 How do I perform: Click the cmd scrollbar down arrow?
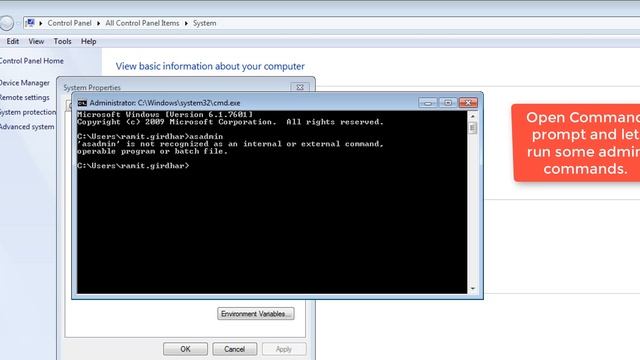[x=473, y=289]
